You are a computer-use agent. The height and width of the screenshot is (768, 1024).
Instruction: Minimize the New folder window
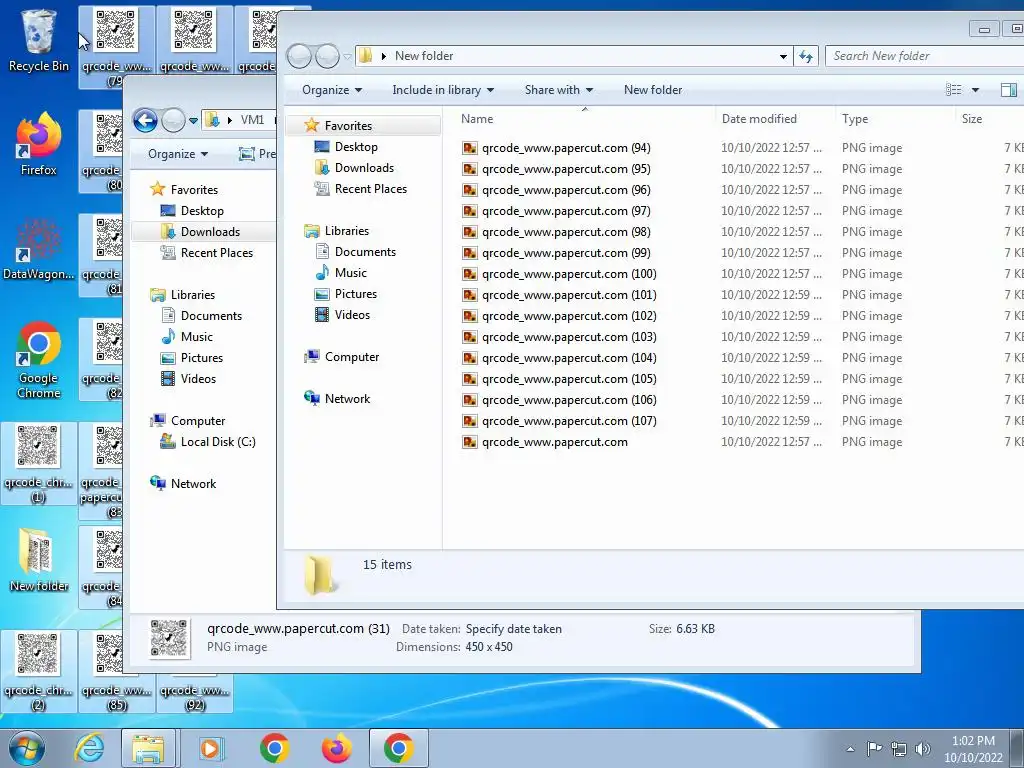click(x=984, y=29)
